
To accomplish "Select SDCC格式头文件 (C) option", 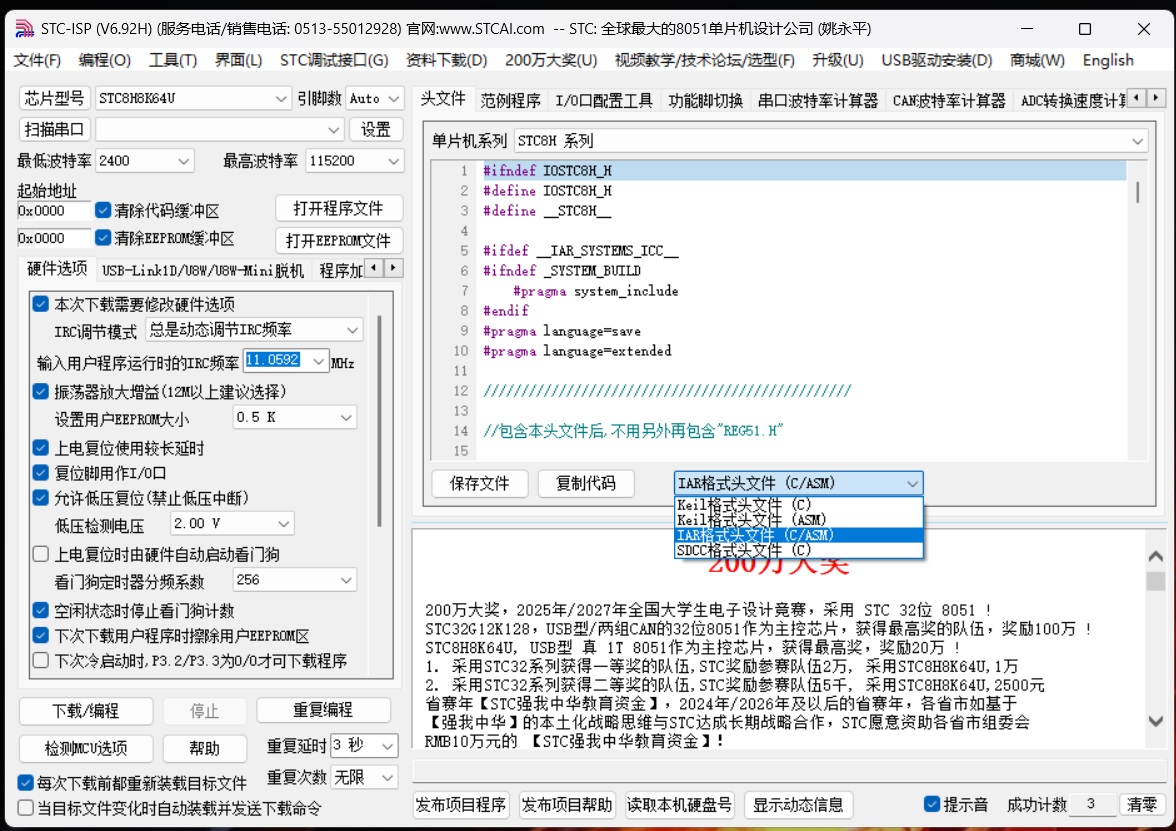I will point(798,550).
